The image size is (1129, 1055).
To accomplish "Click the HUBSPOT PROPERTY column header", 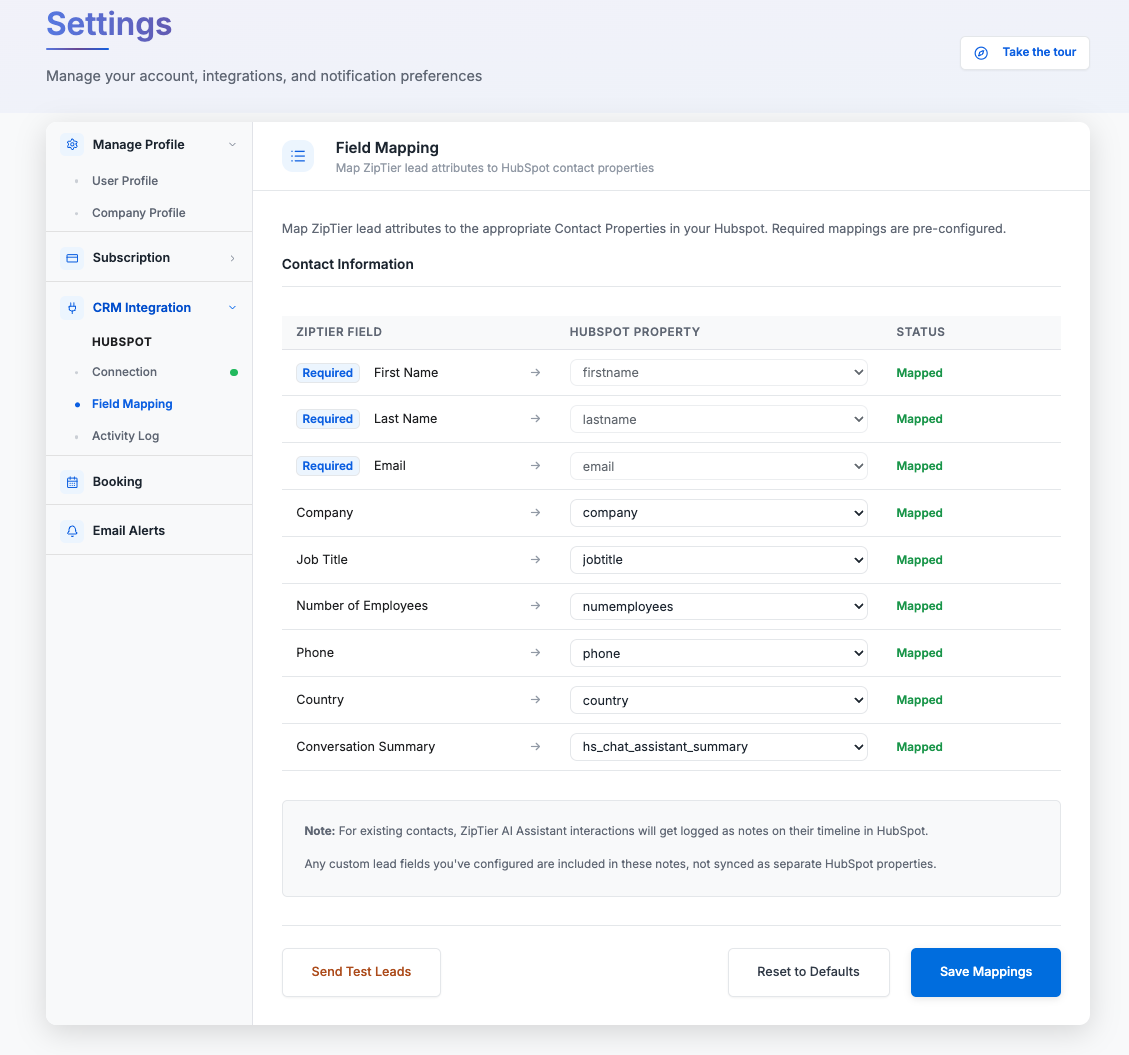I will (634, 332).
